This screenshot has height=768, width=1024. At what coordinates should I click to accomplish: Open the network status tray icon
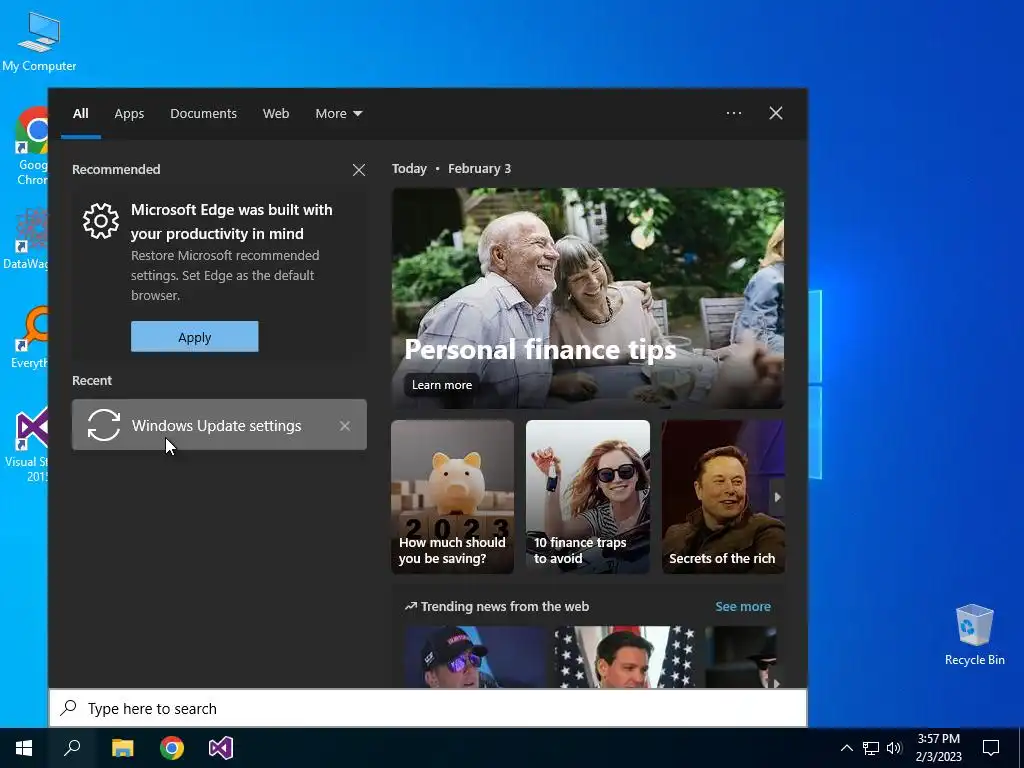point(871,748)
